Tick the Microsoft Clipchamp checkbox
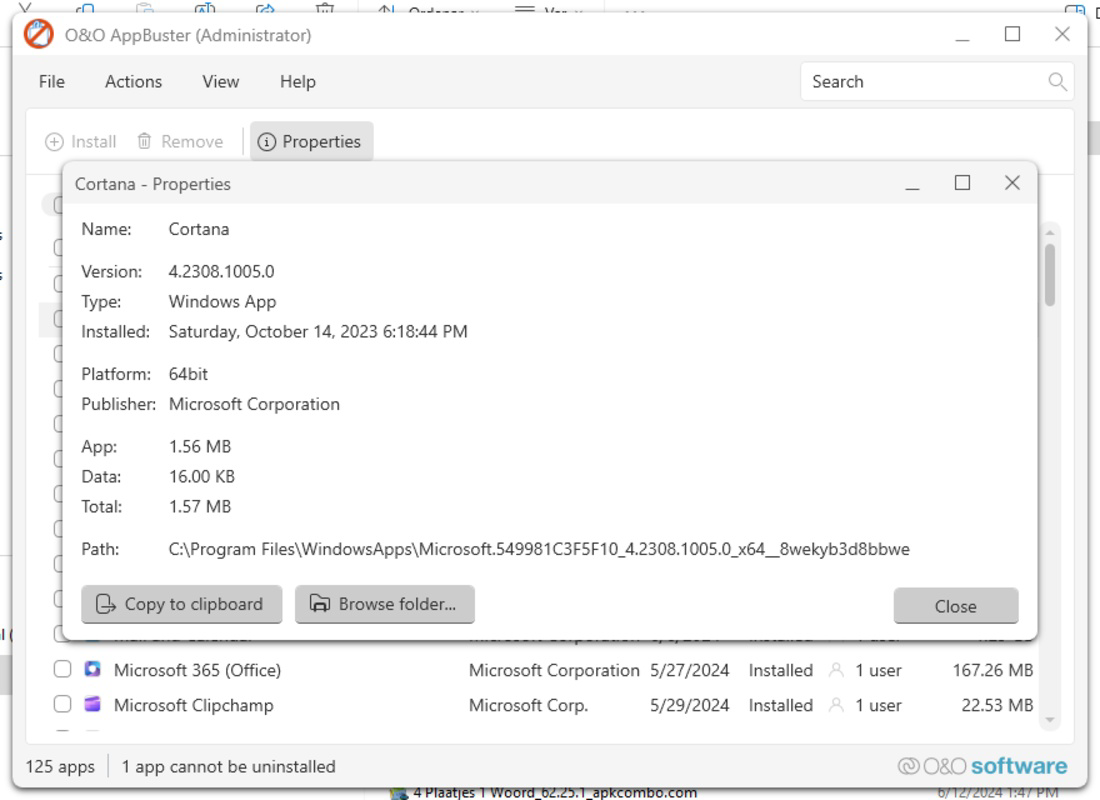The width and height of the screenshot is (1100, 800). tap(62, 704)
